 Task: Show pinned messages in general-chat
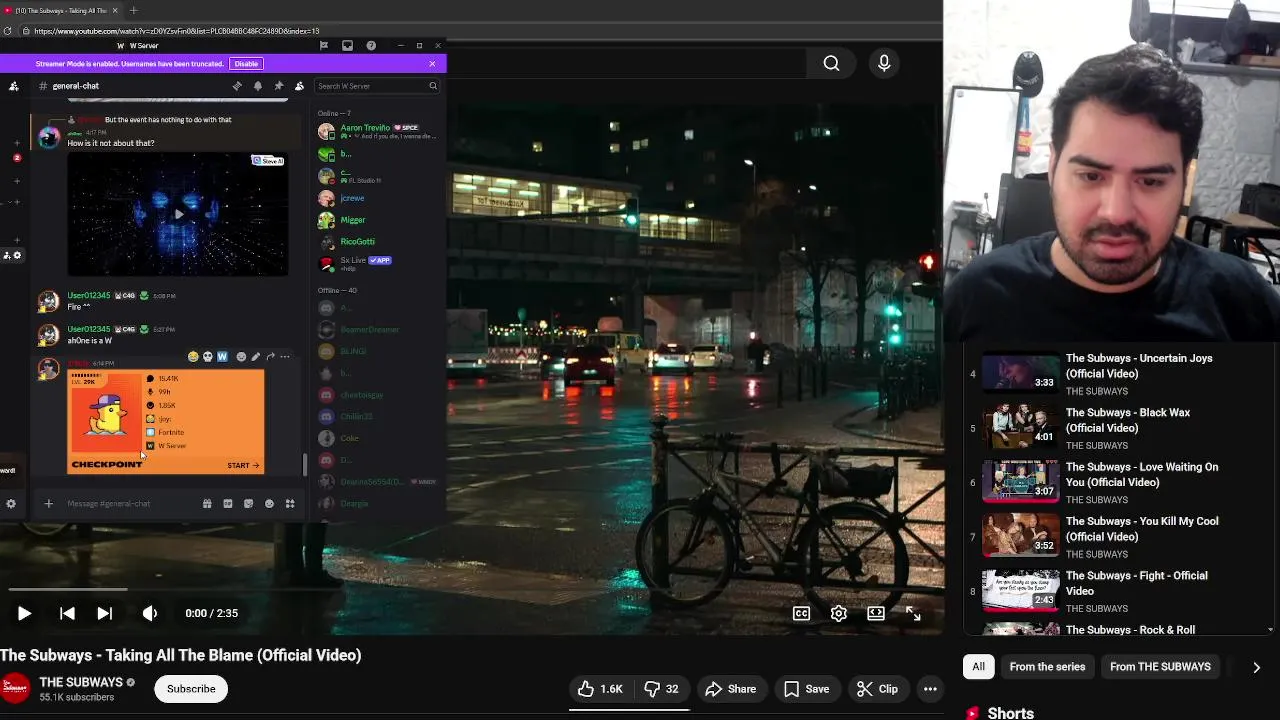278,86
